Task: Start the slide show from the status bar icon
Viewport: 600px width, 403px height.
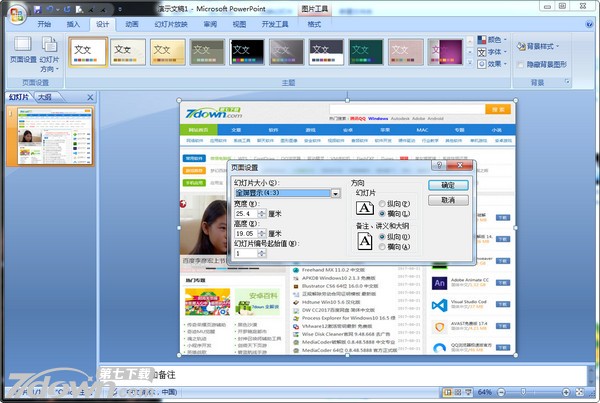Action: (x=468, y=392)
